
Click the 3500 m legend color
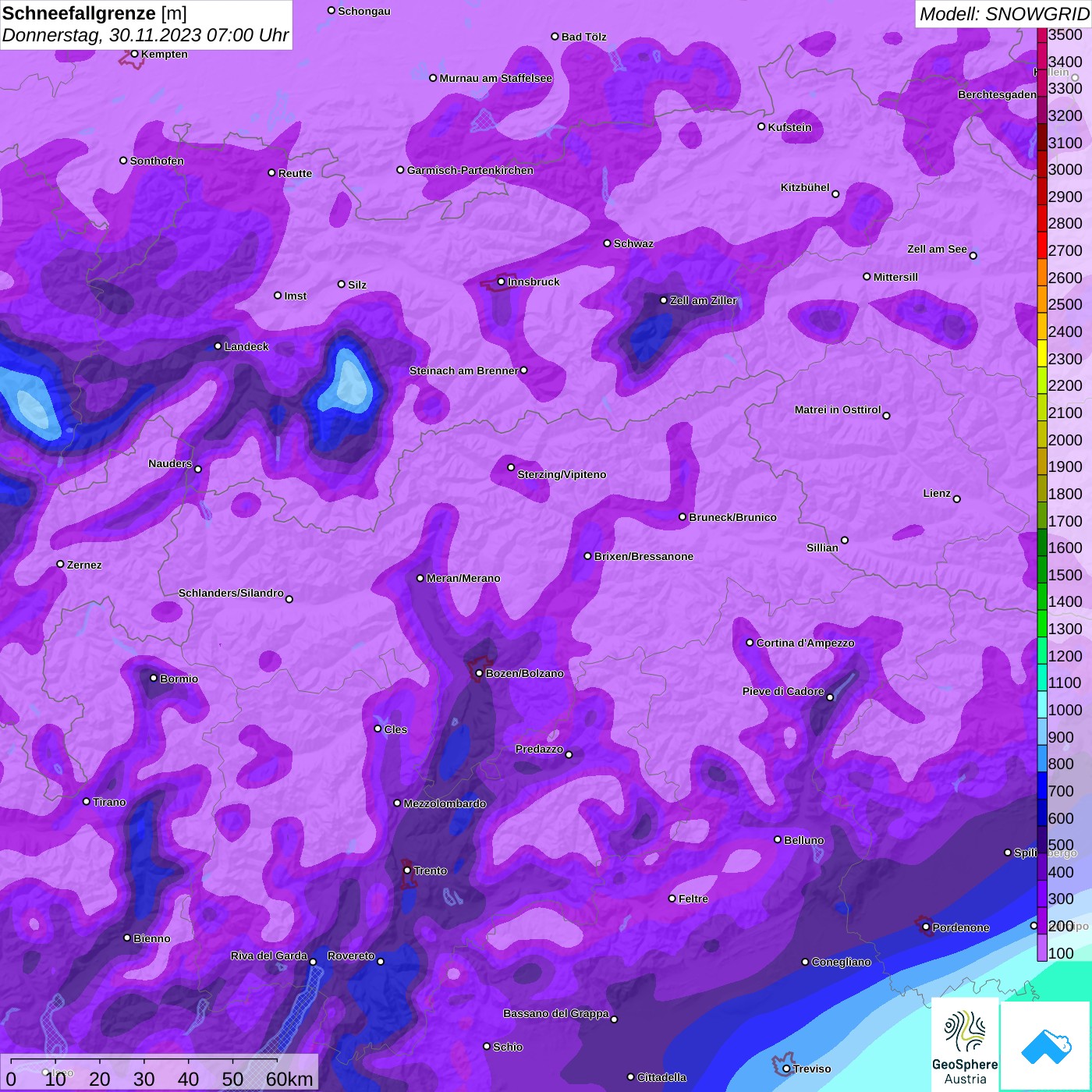pyautogui.click(x=1042, y=34)
